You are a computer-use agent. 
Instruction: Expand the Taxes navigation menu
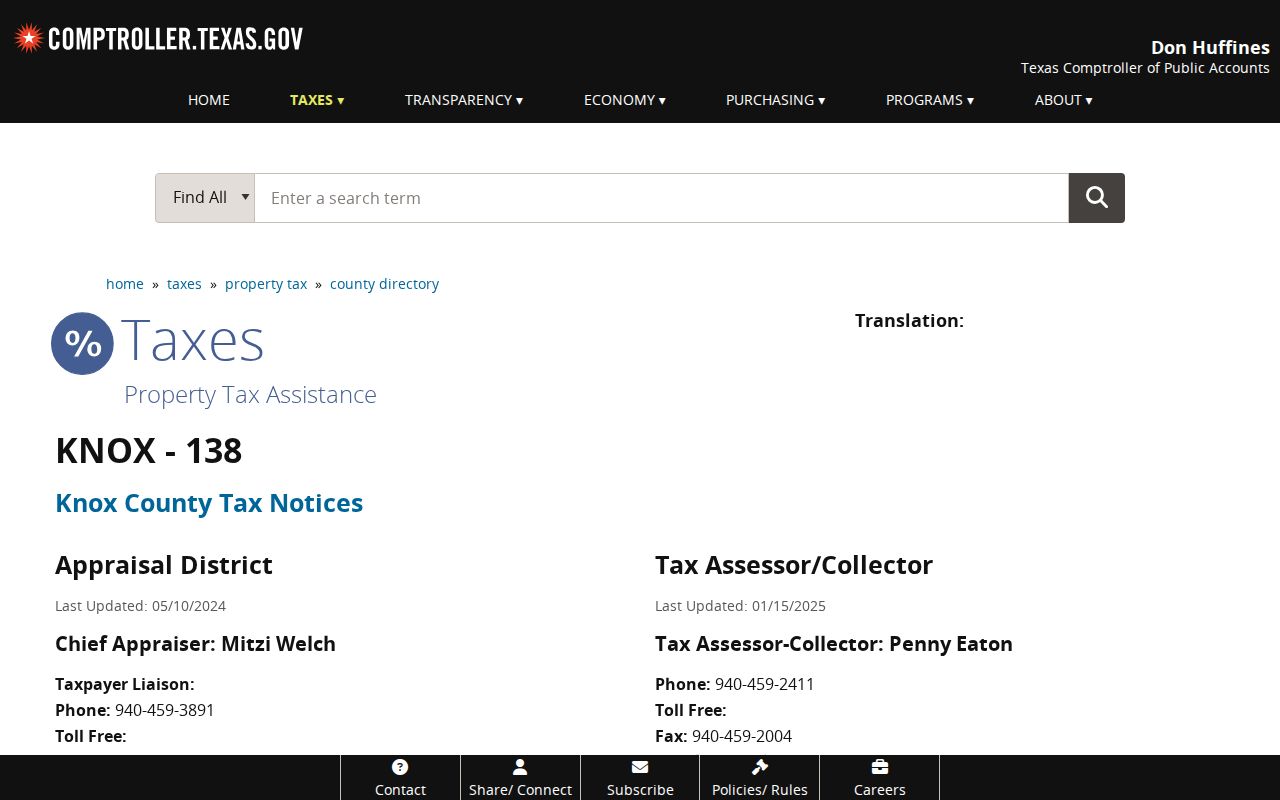(317, 100)
